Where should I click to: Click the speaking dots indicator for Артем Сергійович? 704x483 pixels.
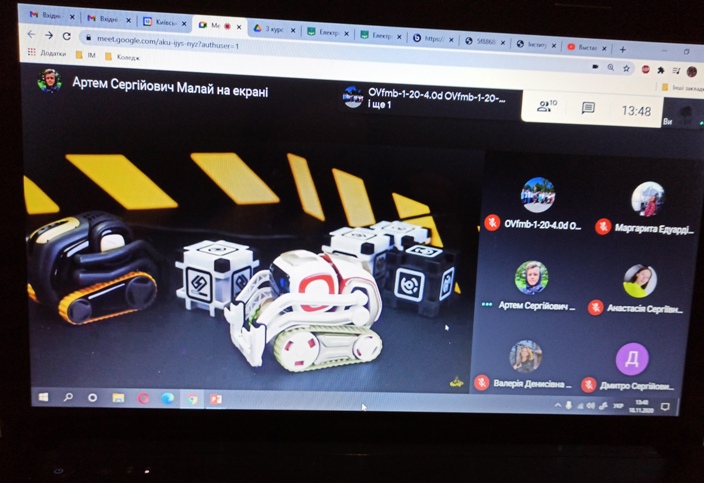pos(487,304)
